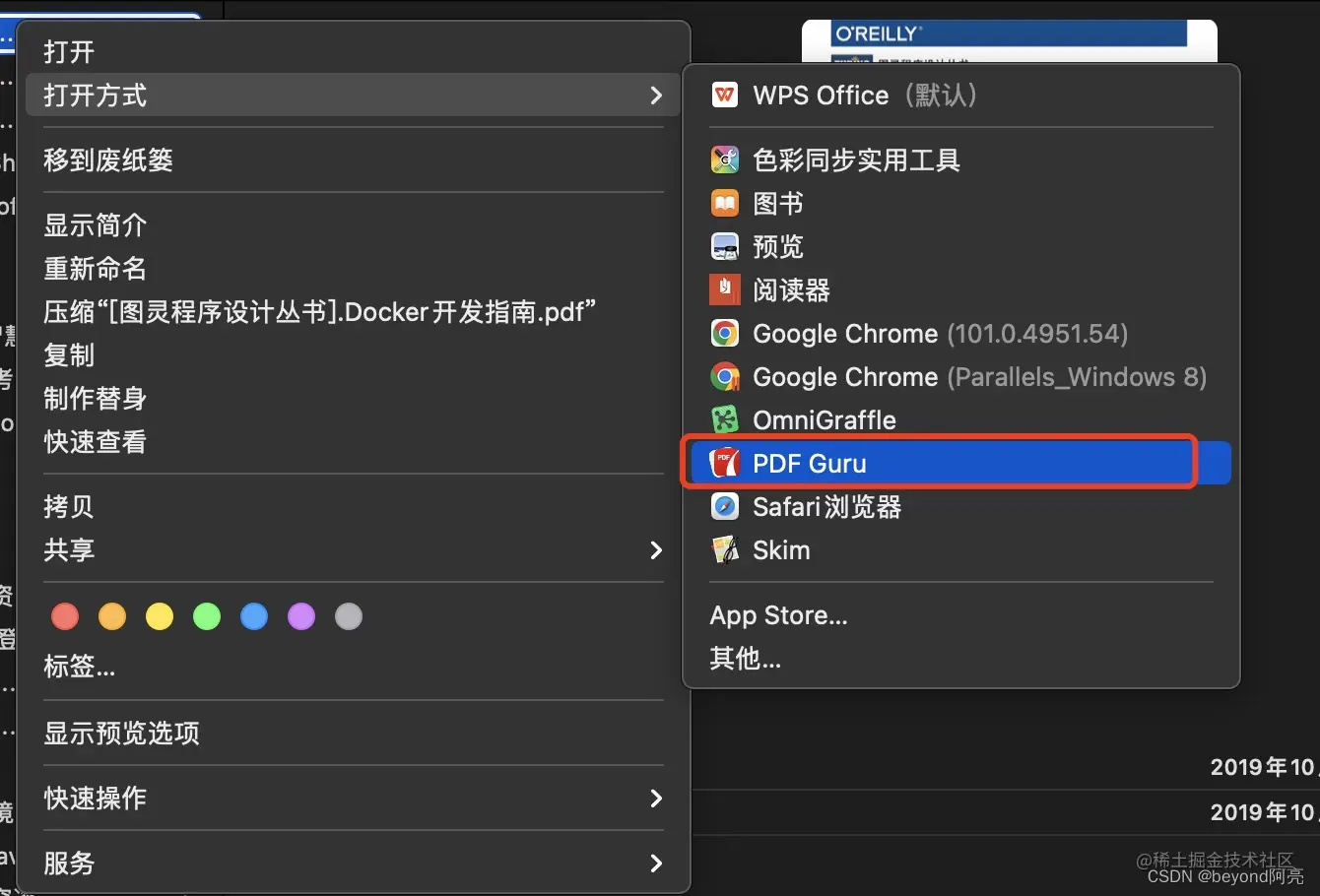Click the ColorSync utility icon

pos(725,160)
